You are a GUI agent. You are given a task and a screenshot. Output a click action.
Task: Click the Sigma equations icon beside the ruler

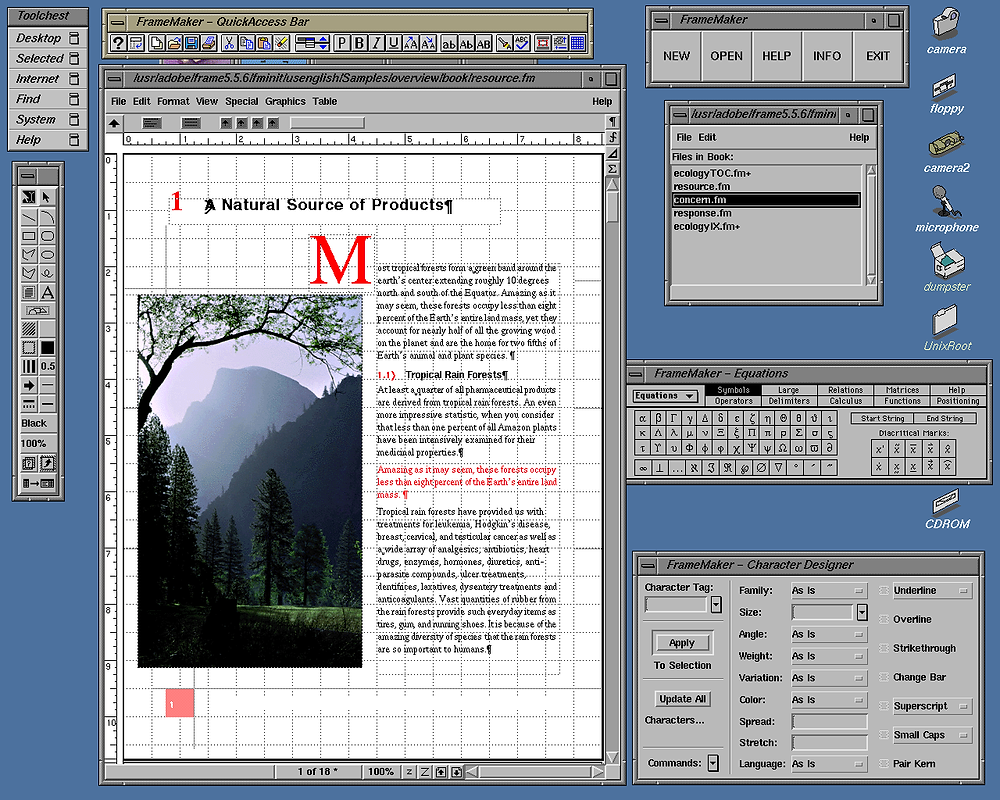coord(612,169)
